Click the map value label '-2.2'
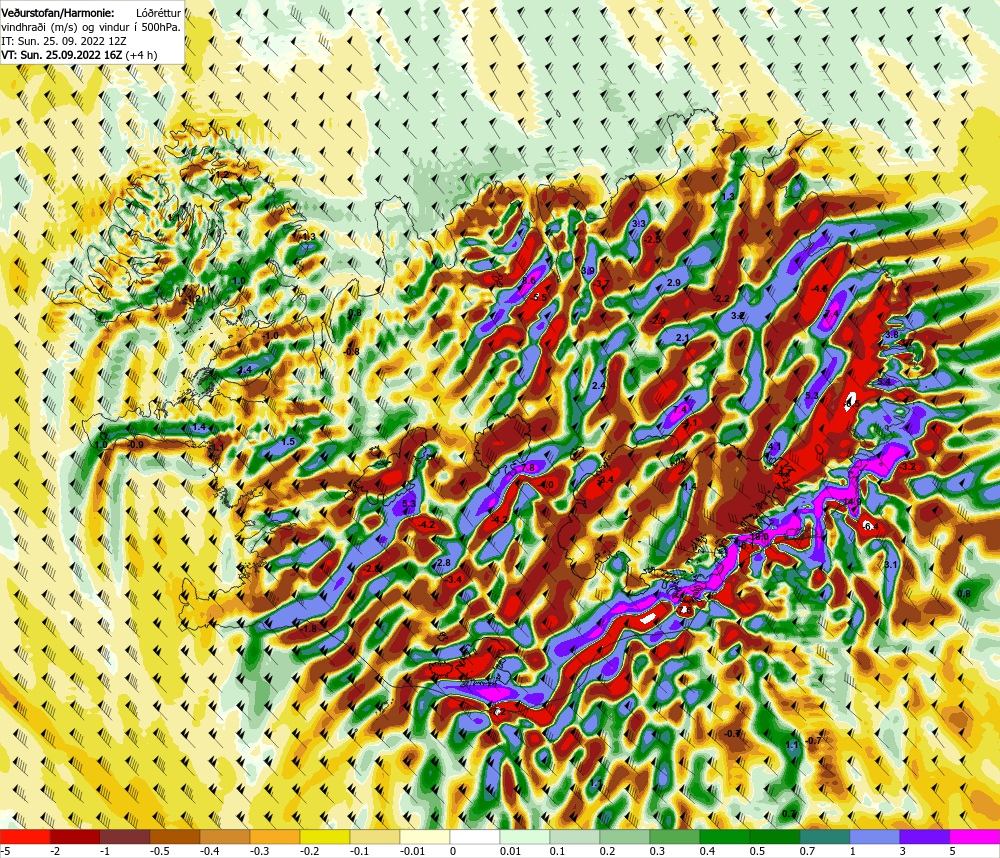 pos(721,299)
